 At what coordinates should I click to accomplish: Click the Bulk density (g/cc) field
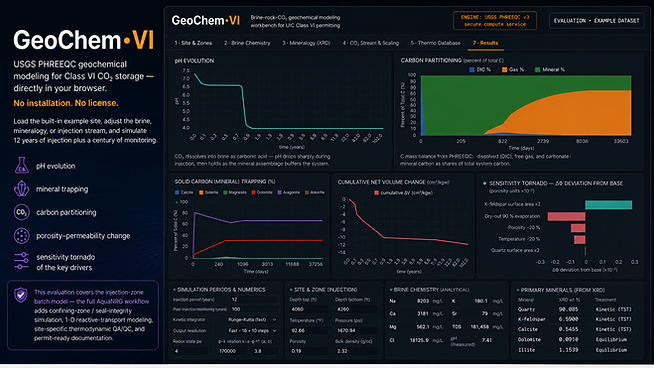point(356,351)
